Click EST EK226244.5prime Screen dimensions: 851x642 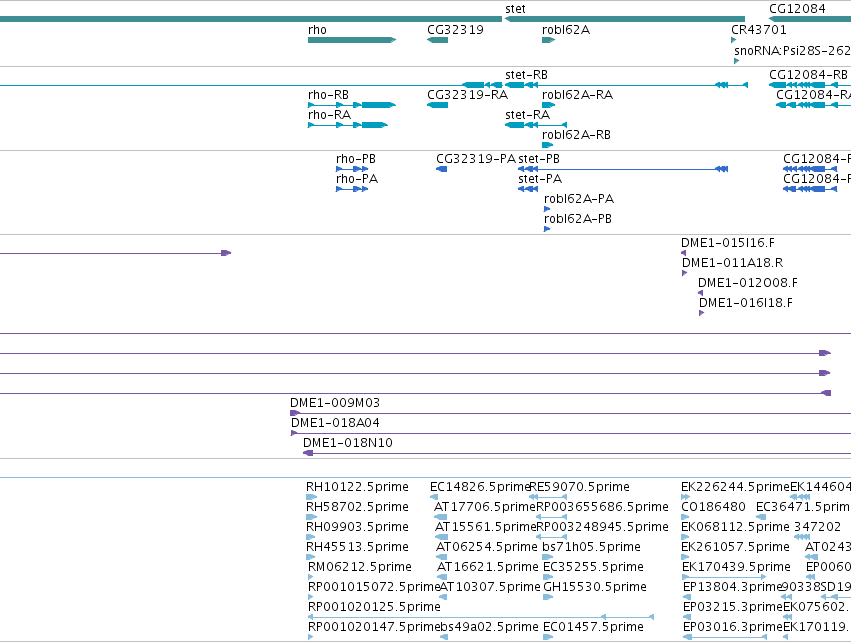pyautogui.click(x=735, y=487)
